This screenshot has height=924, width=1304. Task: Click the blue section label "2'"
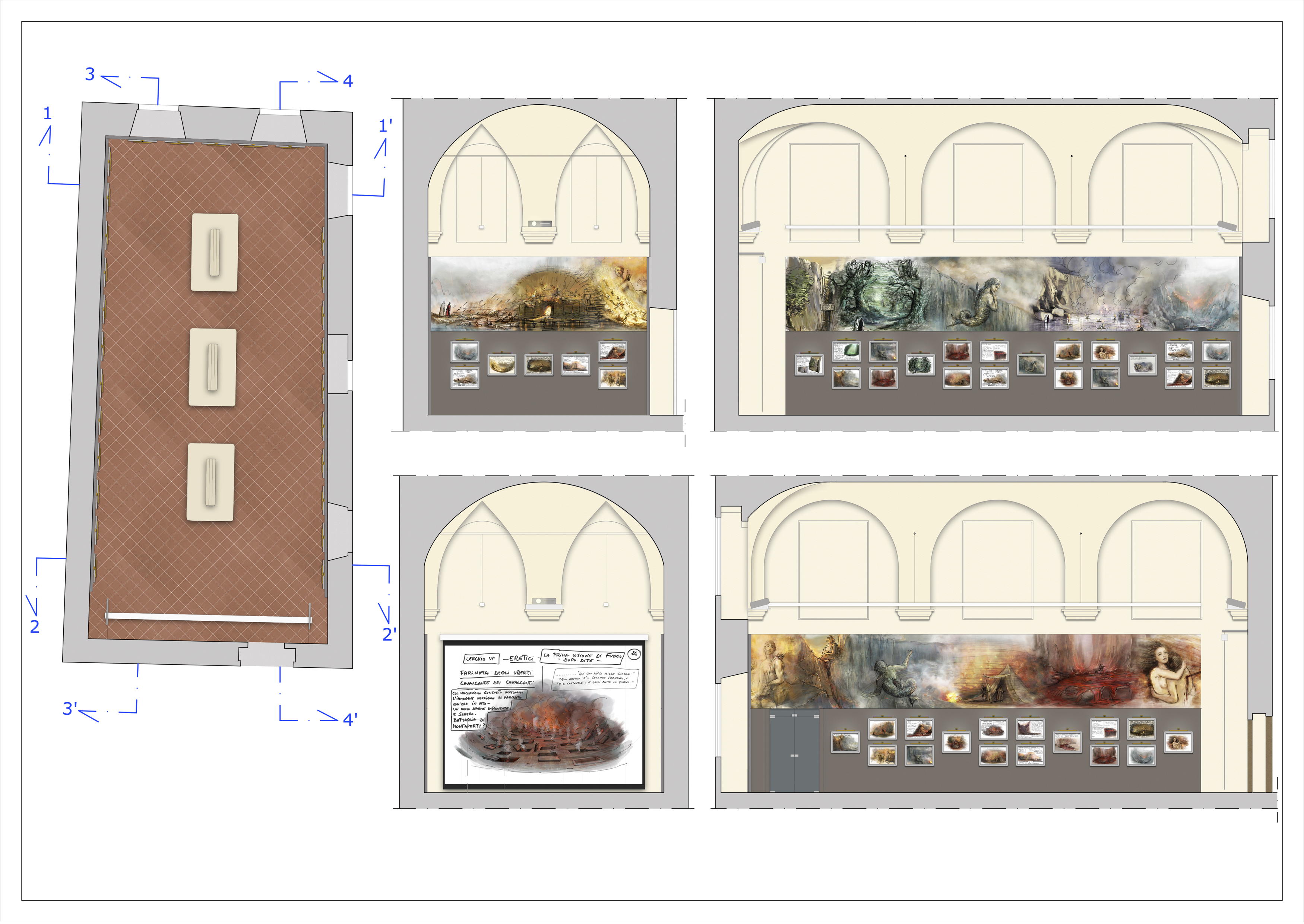click(x=389, y=634)
